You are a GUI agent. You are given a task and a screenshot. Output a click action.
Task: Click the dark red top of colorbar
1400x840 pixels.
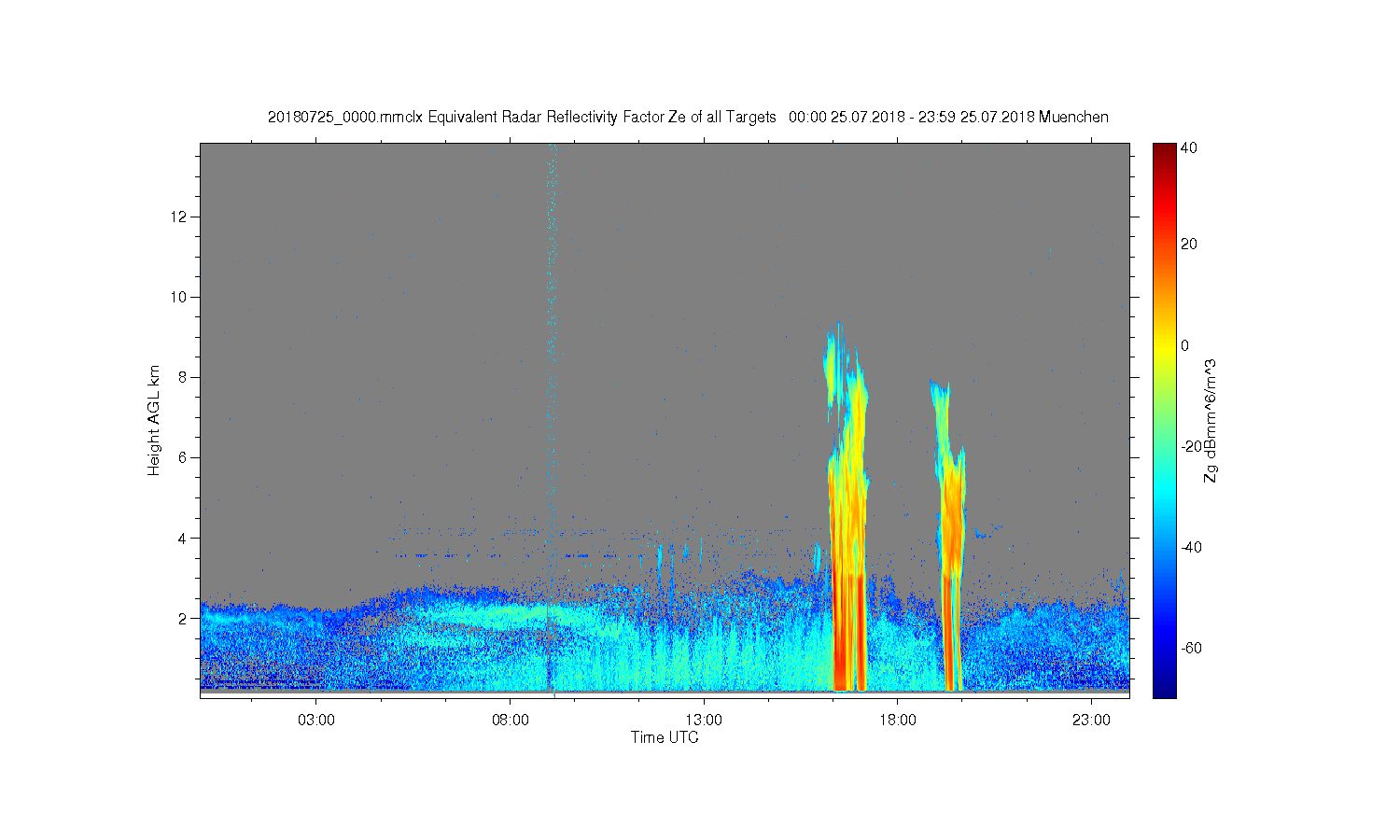point(1164,151)
